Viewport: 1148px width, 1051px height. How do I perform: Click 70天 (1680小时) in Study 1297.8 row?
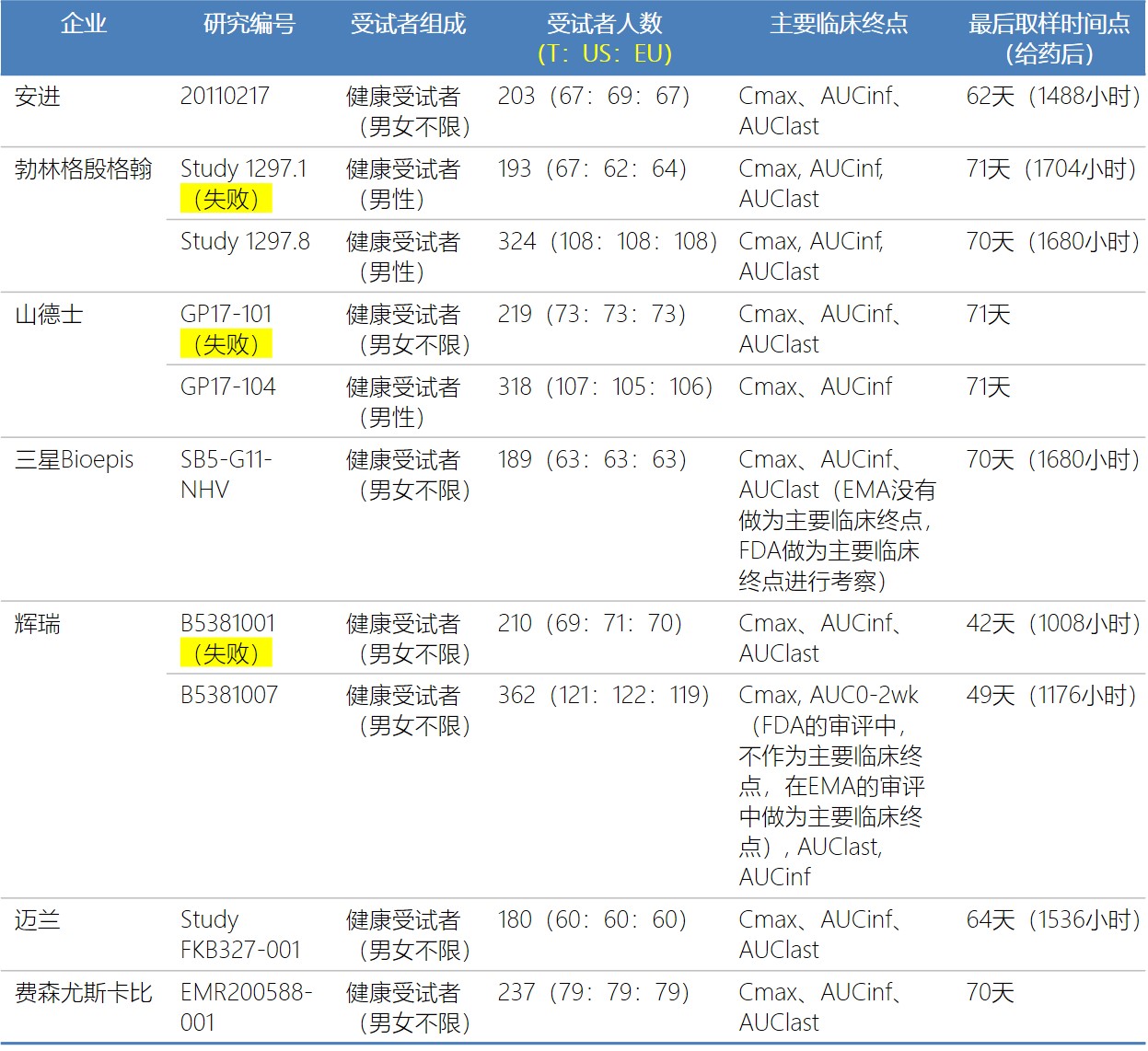pos(1053,241)
